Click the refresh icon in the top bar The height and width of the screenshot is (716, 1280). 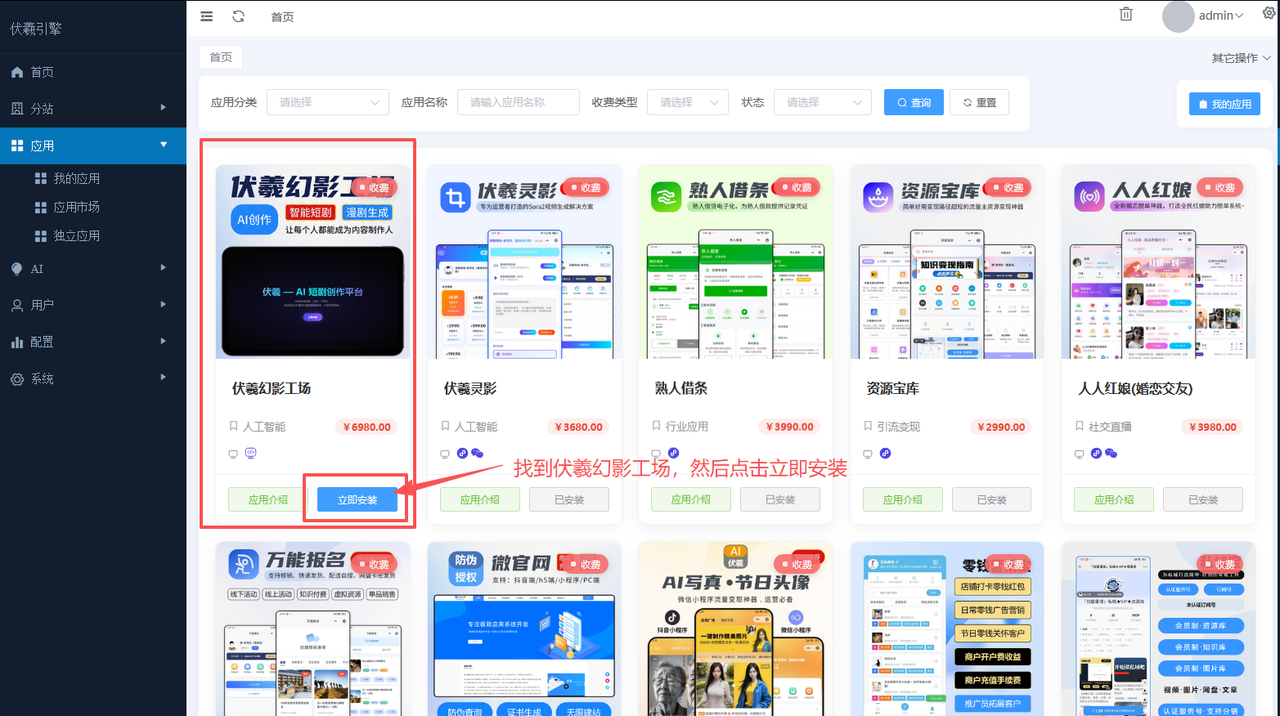[x=238, y=16]
